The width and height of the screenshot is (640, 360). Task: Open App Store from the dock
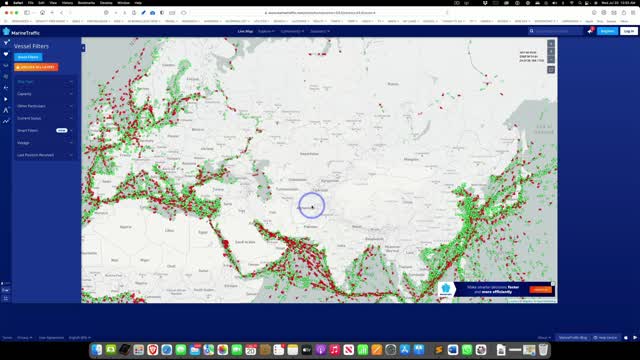pos(405,350)
